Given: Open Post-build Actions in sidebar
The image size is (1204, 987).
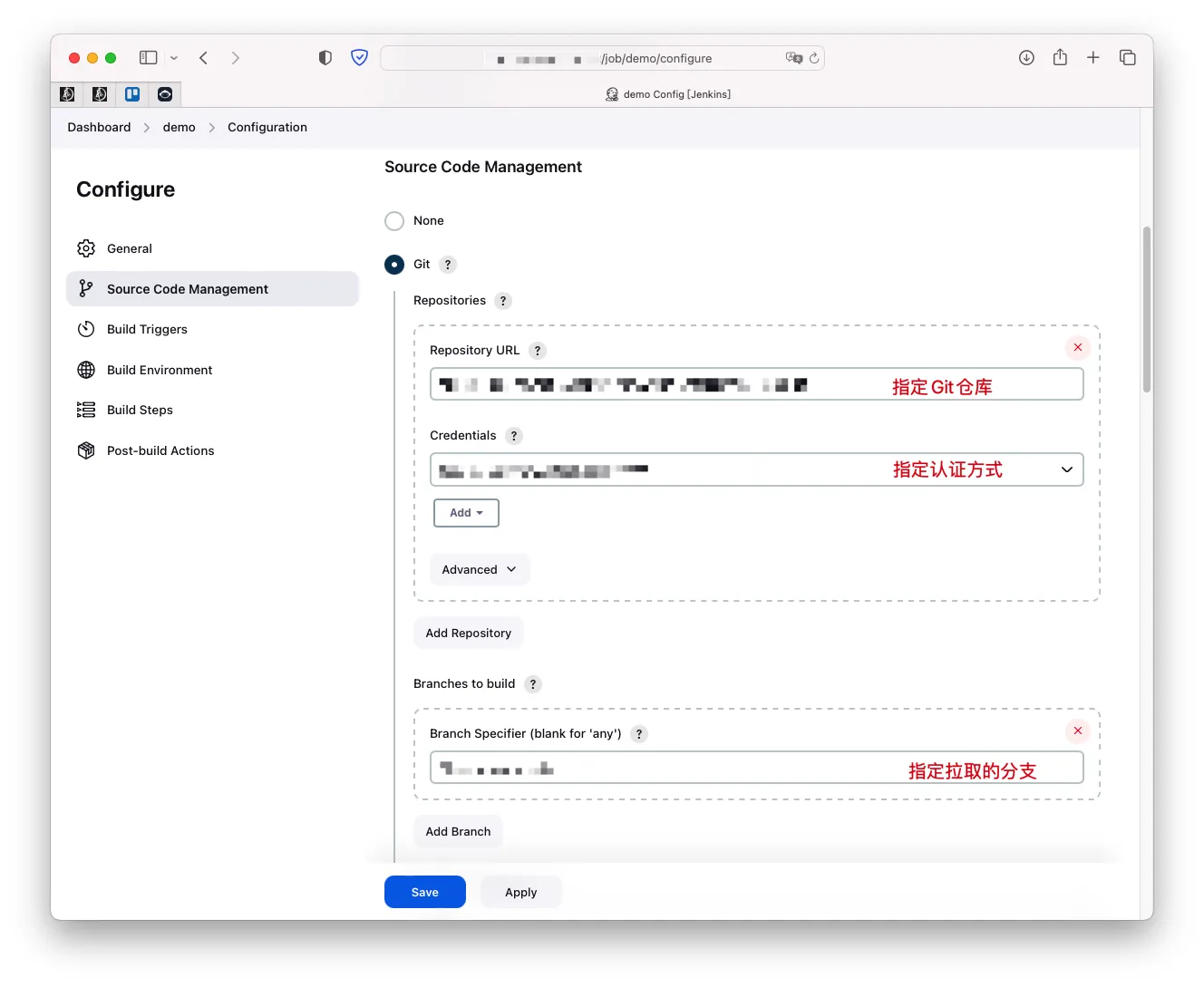Looking at the screenshot, I should click(x=160, y=451).
